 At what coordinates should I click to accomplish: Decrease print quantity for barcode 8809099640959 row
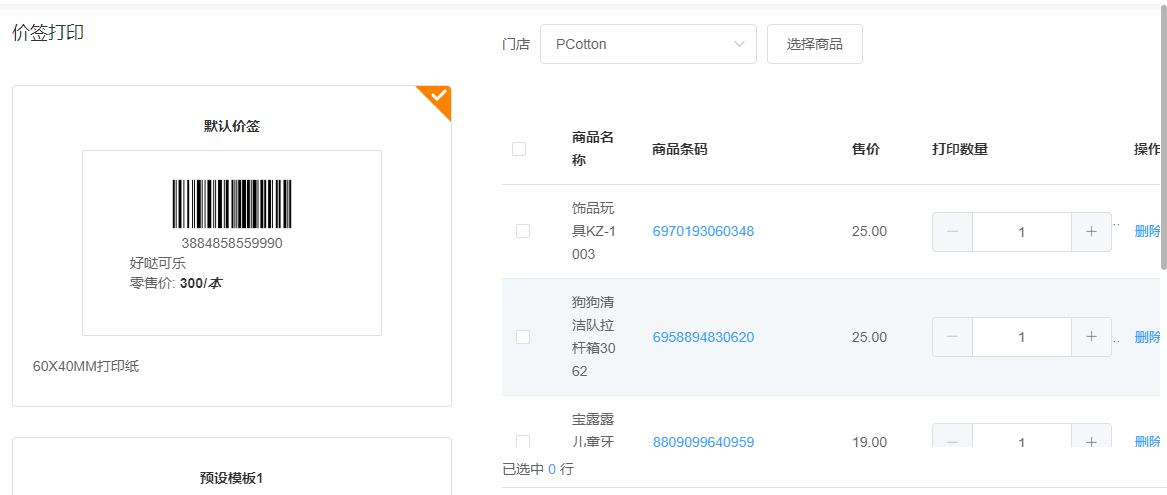(953, 437)
